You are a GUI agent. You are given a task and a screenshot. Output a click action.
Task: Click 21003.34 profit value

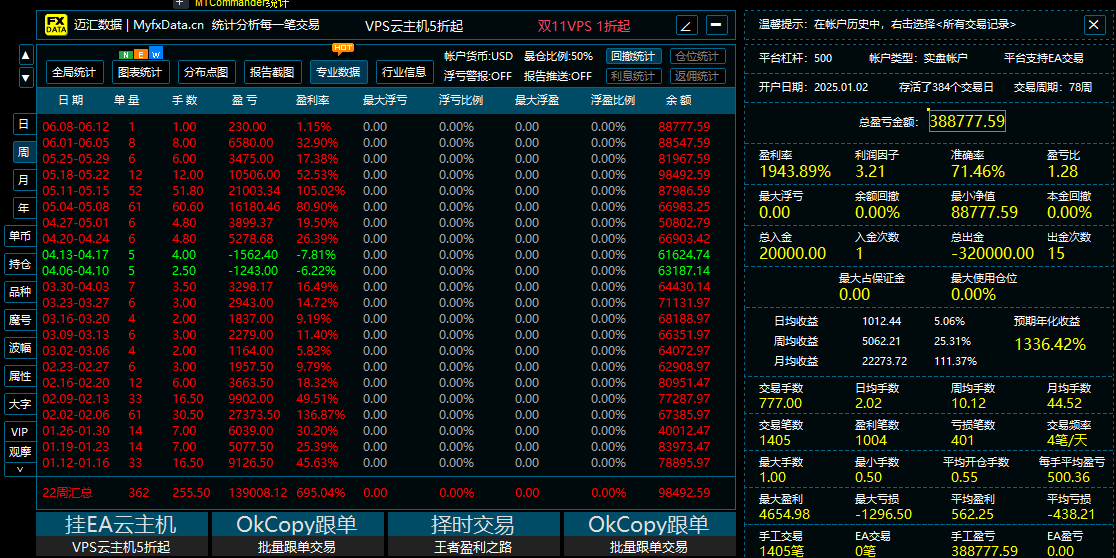(256, 191)
